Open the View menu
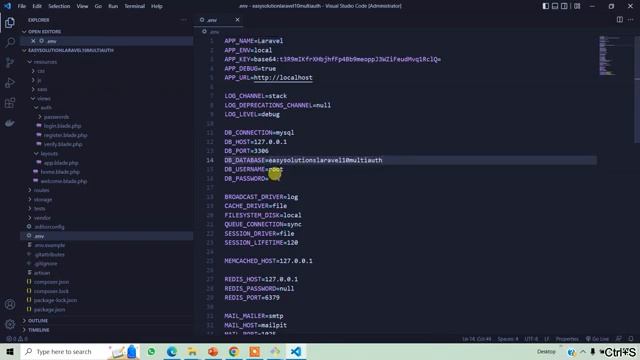 82,6
